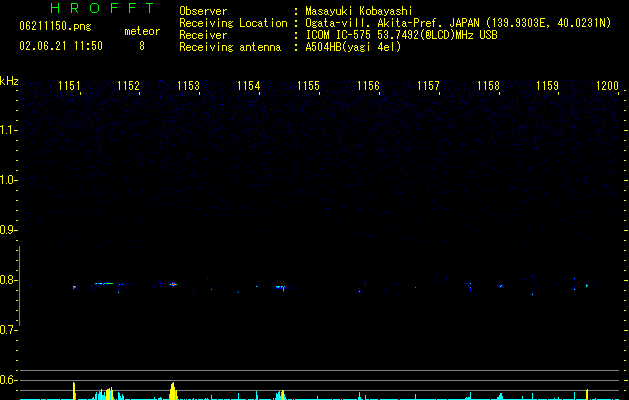Click frequency axis label 1.1
Viewport: 629px width, 400px height.
click(8, 130)
